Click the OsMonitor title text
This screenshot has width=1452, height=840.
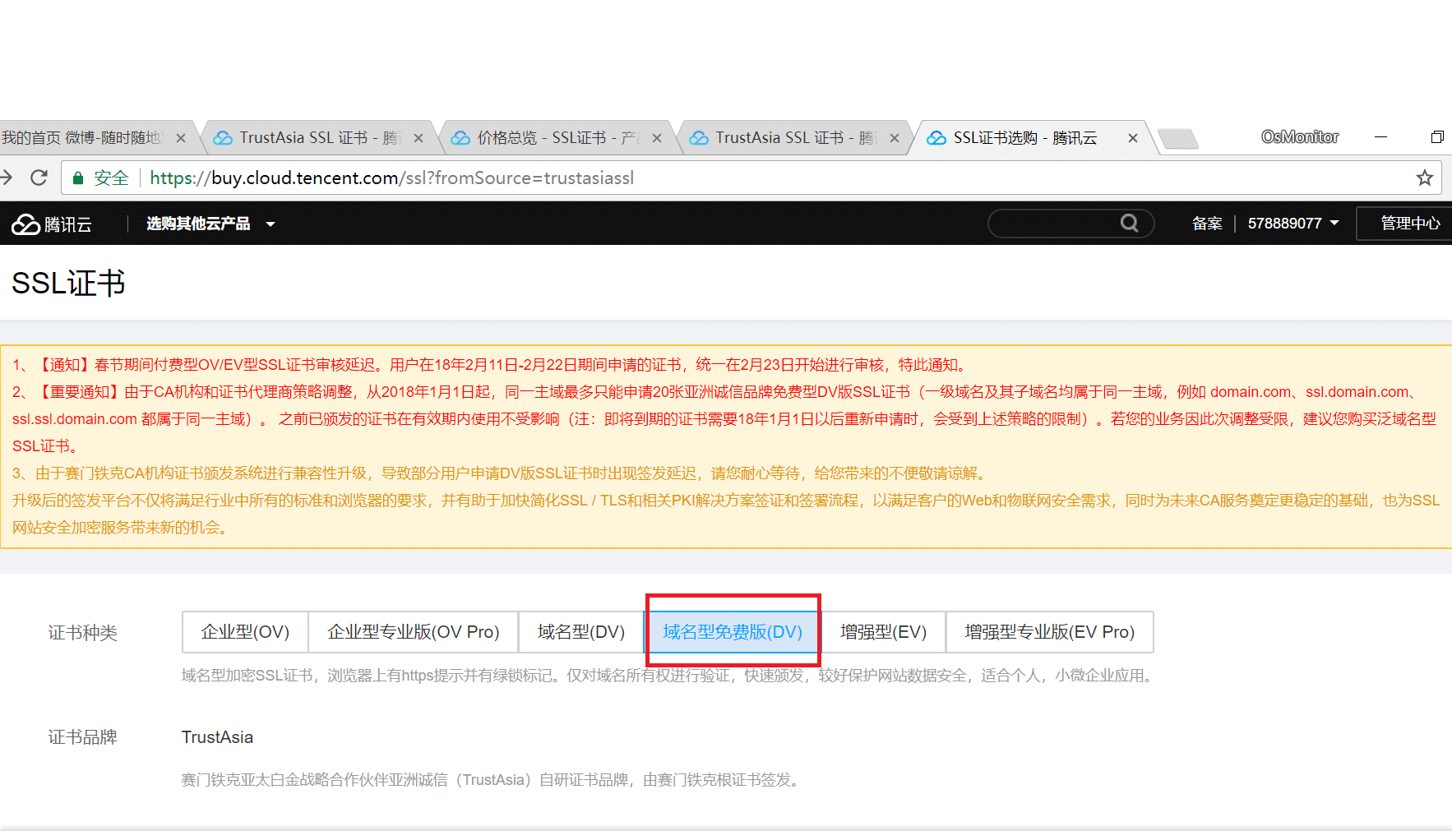[x=1300, y=137]
